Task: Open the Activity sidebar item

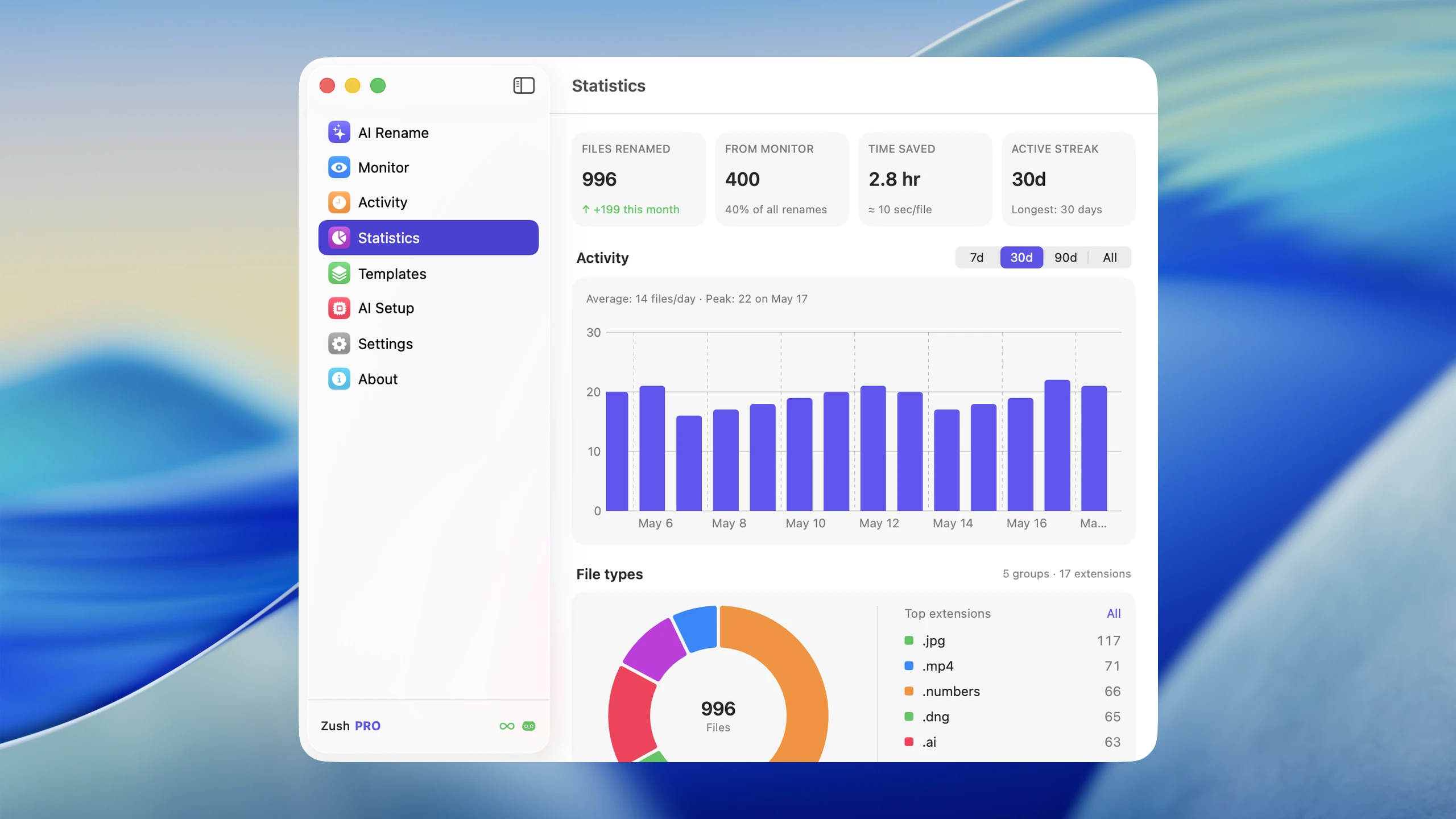Action: [x=428, y=202]
